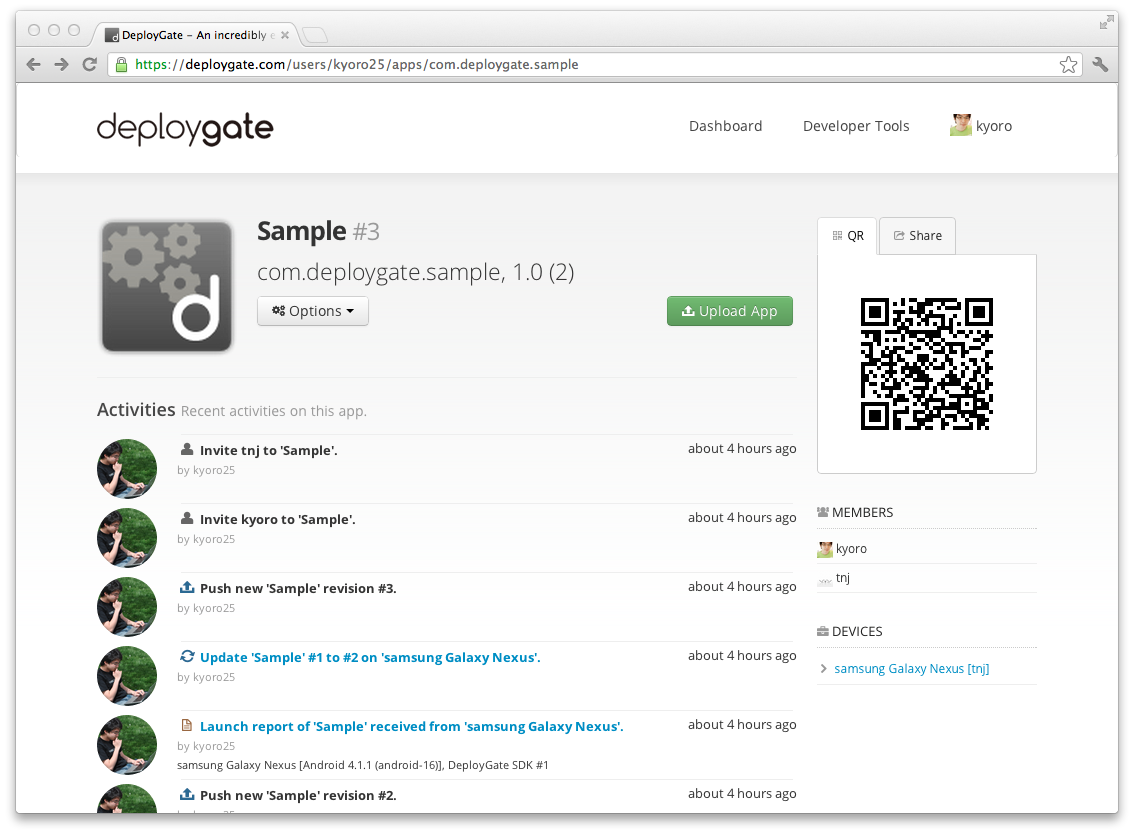The image size is (1140, 837).
Task: Open "Update 'Sample' #1 to #2" link
Action: pyautogui.click(x=370, y=657)
